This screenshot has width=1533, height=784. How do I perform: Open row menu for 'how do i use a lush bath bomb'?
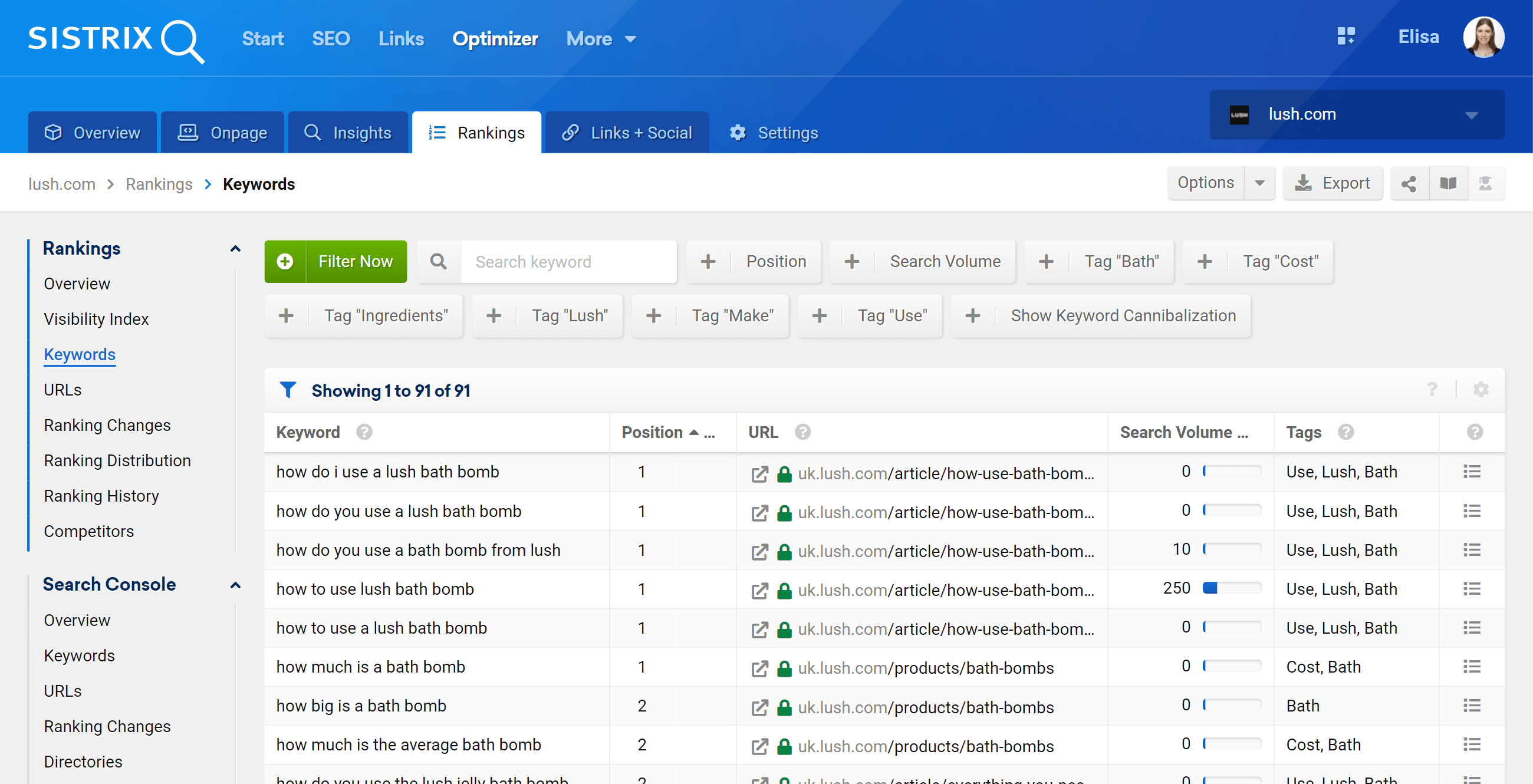click(x=1472, y=472)
